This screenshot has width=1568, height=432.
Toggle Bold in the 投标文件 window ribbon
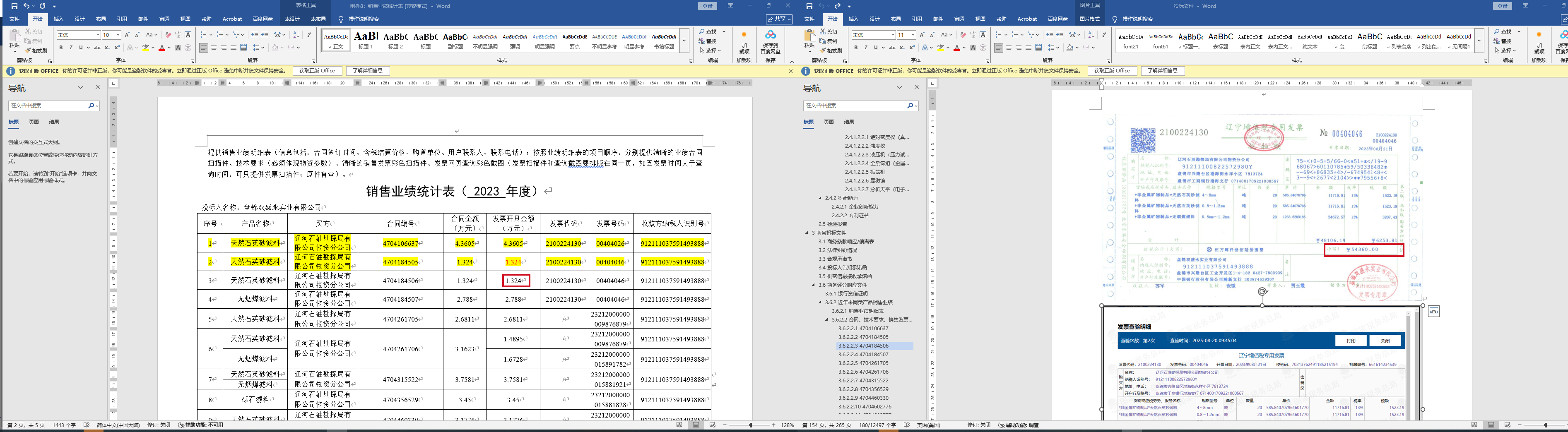[x=856, y=48]
